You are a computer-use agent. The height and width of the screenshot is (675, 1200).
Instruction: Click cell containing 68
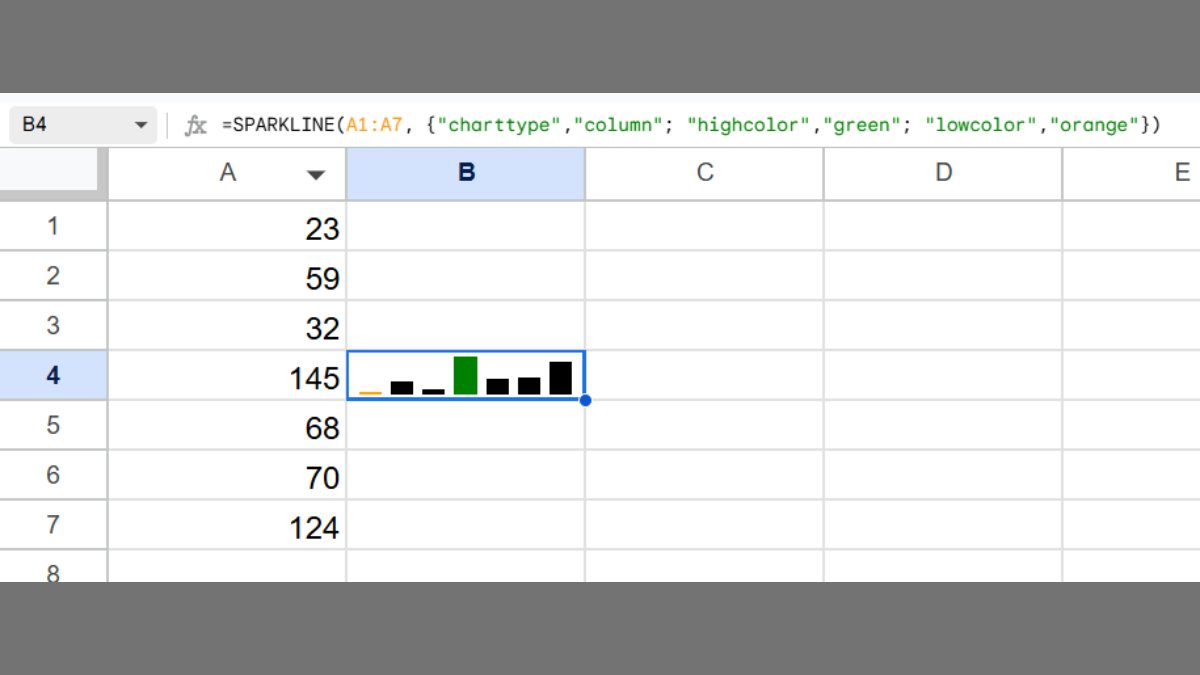click(227, 426)
